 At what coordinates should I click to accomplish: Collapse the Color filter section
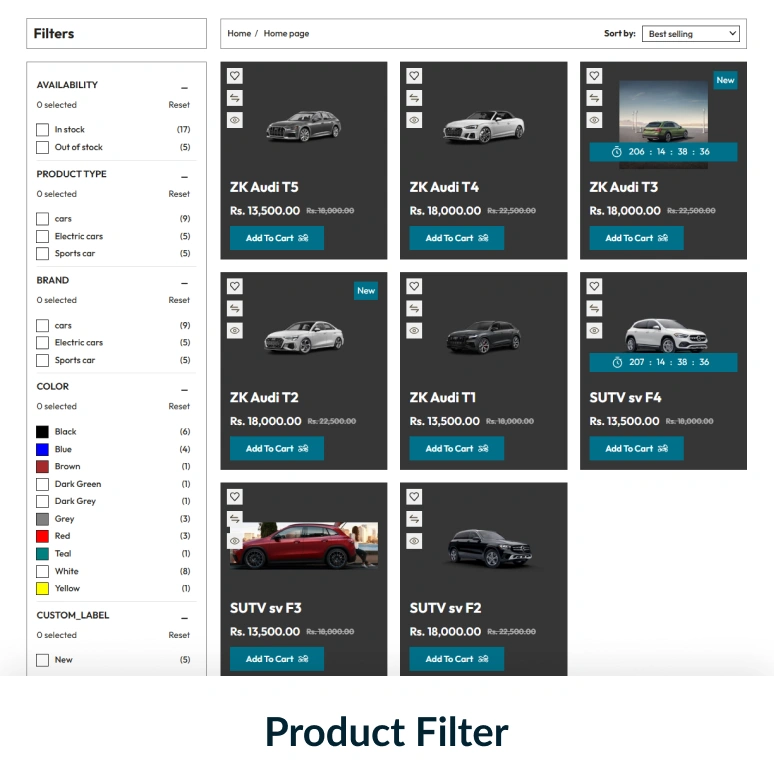pyautogui.click(x=184, y=390)
